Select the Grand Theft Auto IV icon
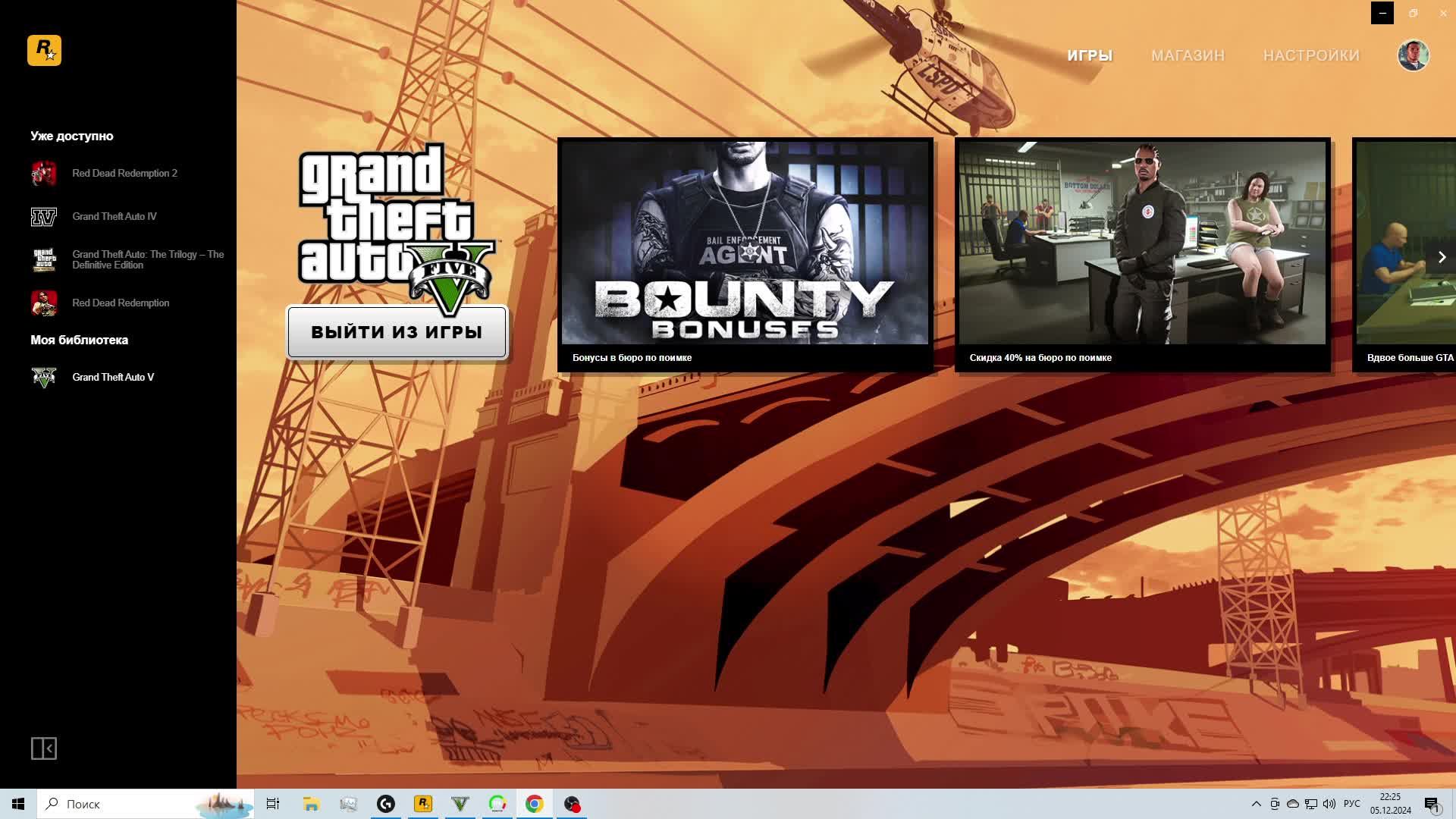The height and width of the screenshot is (819, 1456). coord(44,216)
